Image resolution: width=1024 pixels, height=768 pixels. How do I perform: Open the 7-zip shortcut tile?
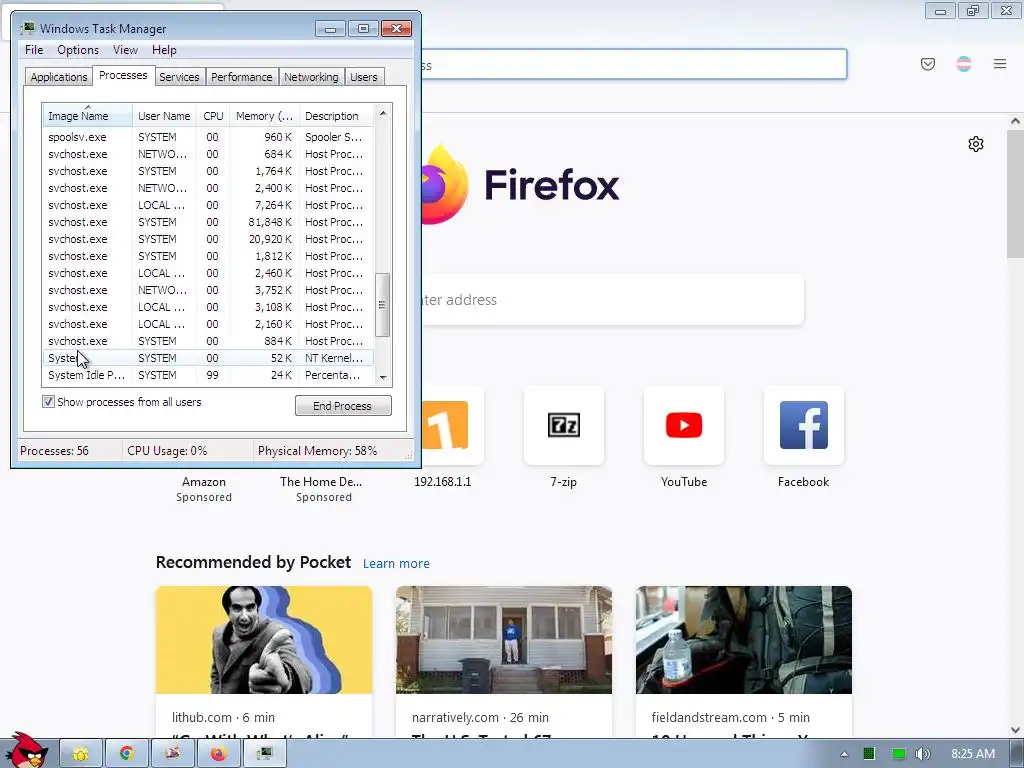(564, 425)
